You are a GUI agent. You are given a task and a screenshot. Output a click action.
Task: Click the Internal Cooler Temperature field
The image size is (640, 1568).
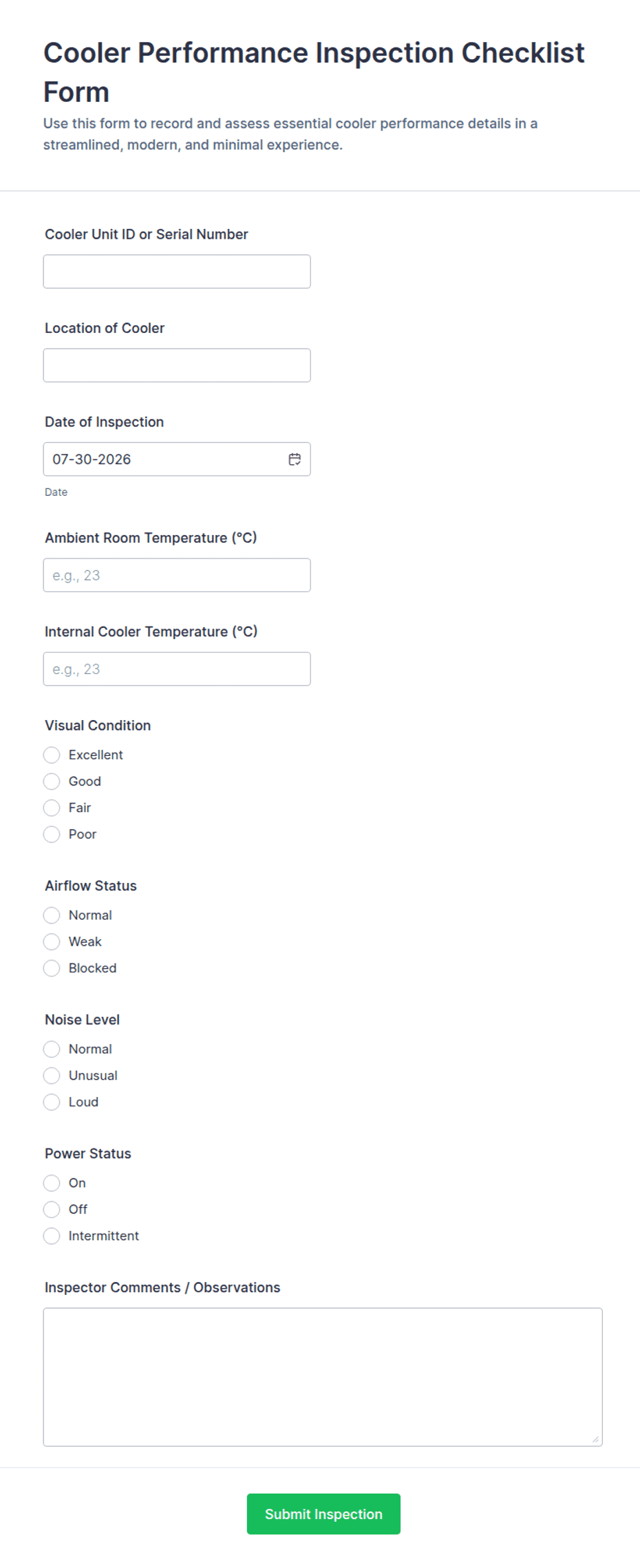tap(177, 669)
